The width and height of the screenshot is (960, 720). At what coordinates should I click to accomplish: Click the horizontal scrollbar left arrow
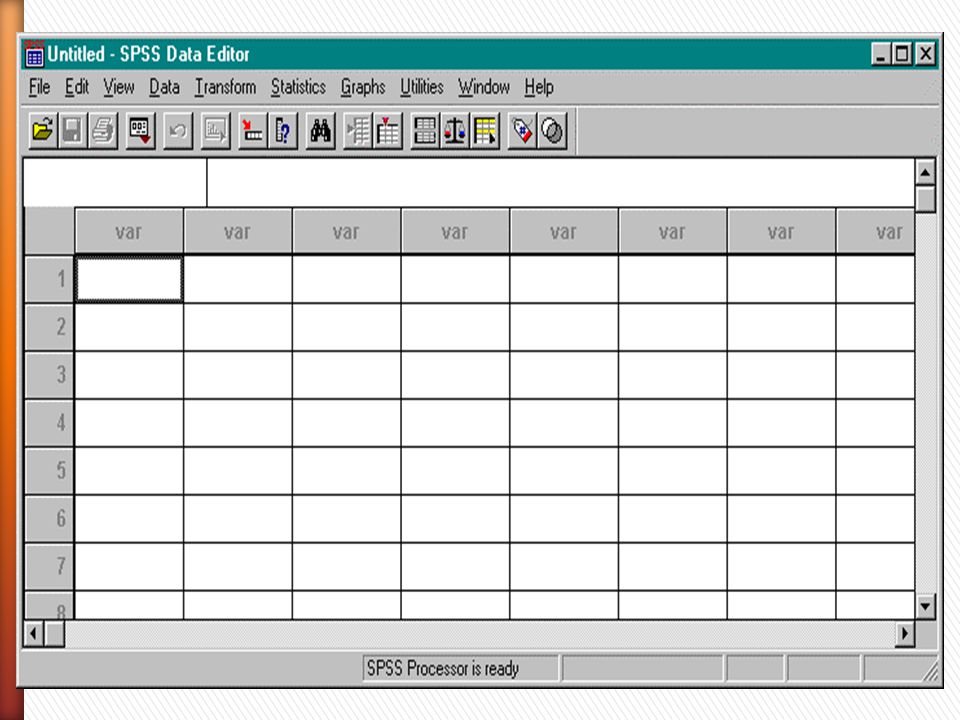coord(34,634)
